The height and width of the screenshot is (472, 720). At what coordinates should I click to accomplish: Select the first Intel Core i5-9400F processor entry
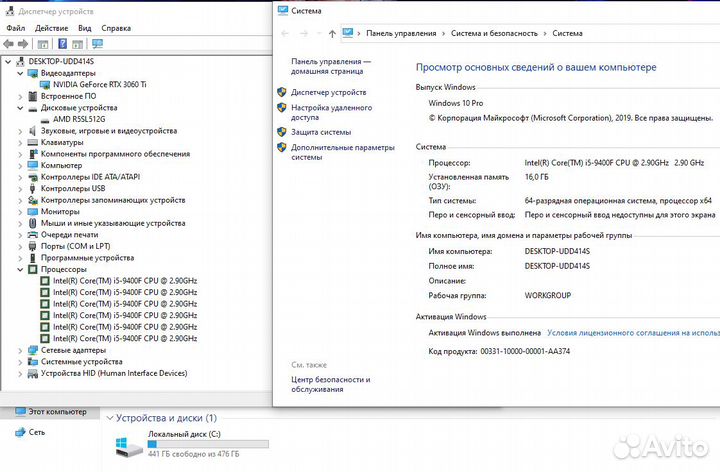[125, 281]
